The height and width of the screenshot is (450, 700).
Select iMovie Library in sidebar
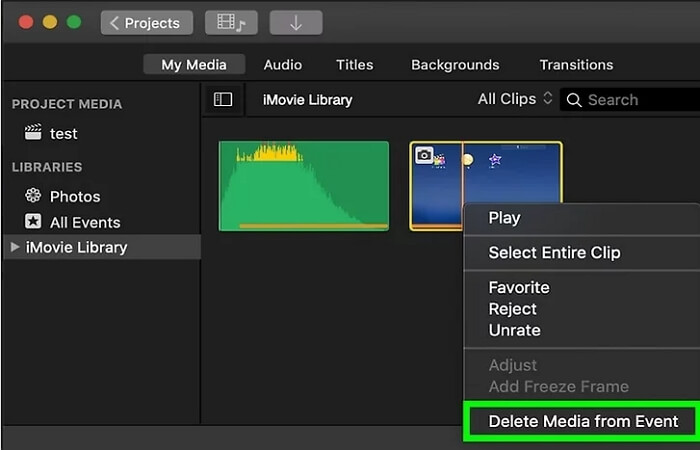pyautogui.click(x=102, y=247)
